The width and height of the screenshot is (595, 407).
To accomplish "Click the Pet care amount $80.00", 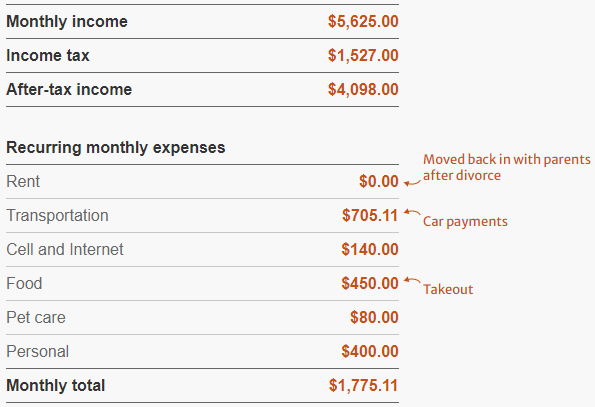I will 374,317.
